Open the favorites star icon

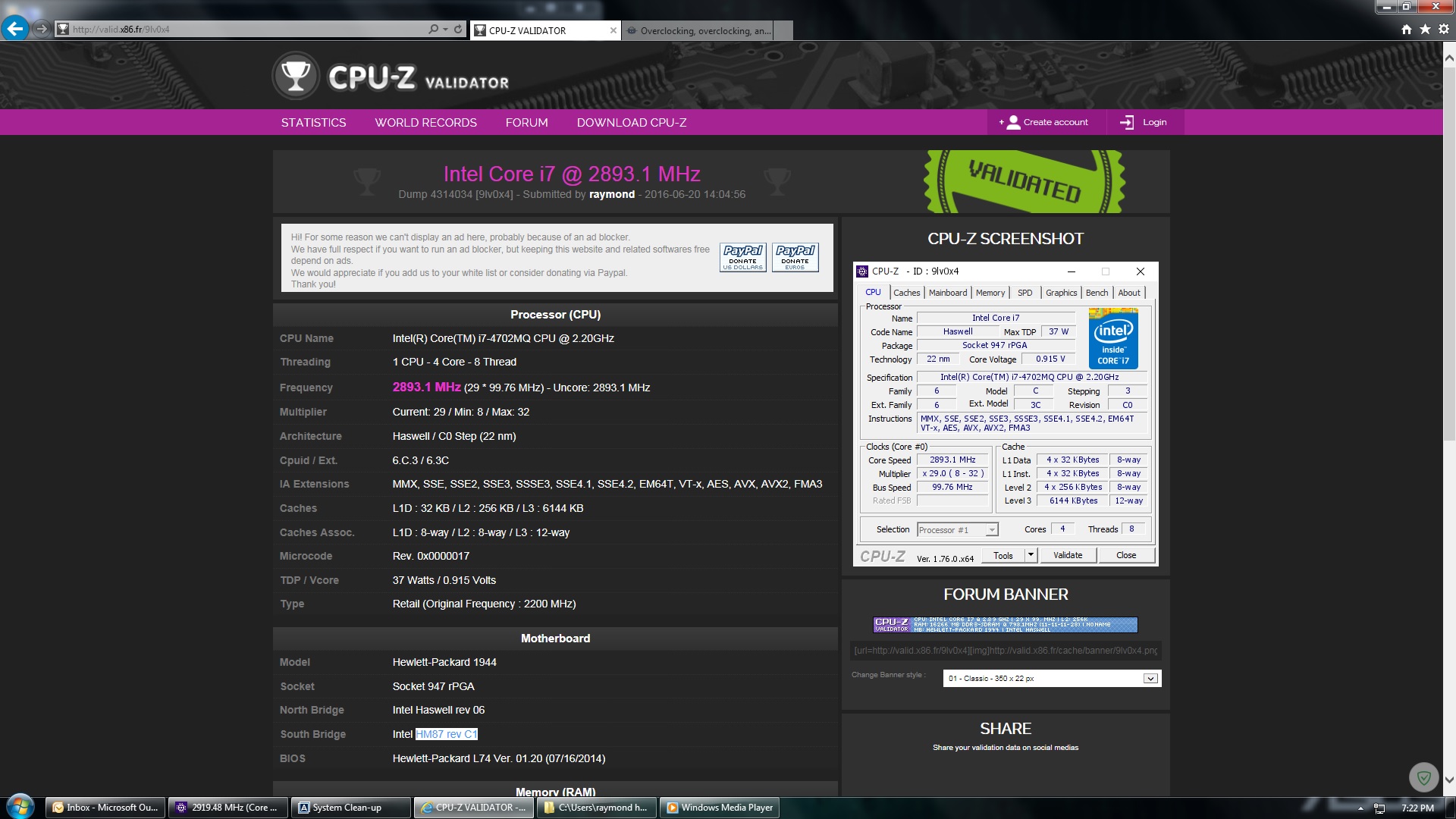[x=1425, y=30]
